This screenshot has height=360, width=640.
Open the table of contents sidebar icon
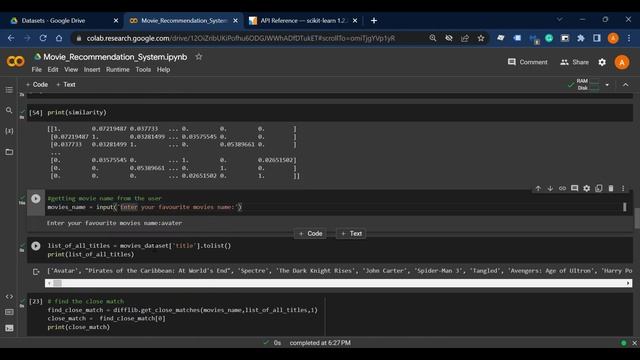[x=9, y=90]
